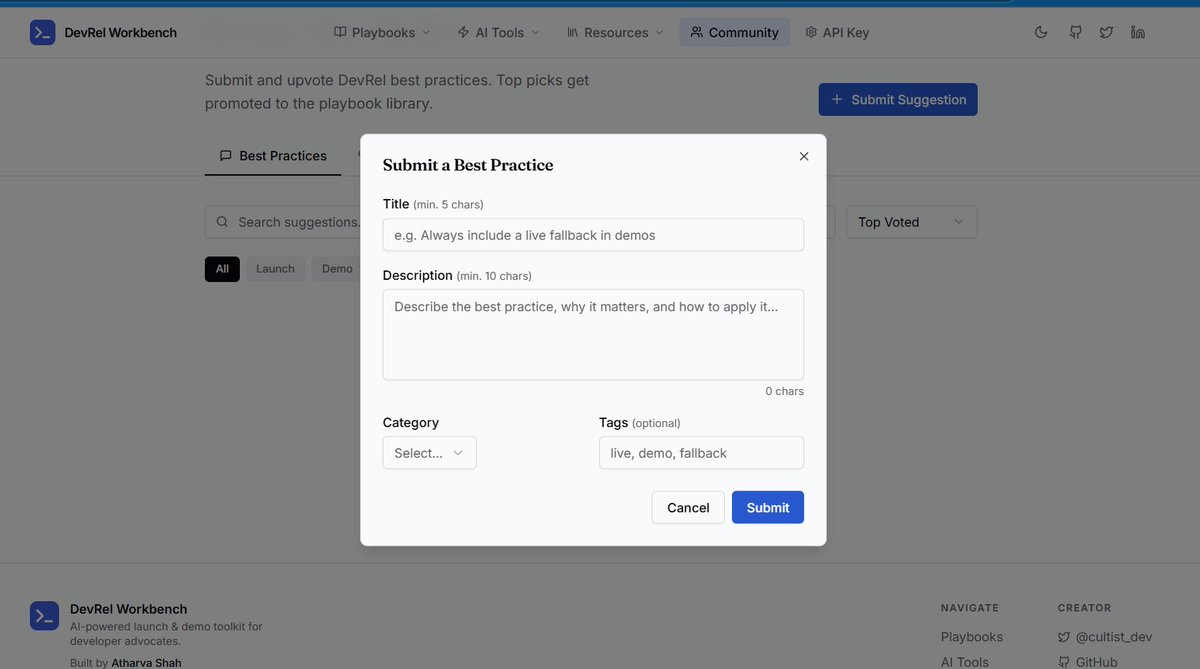Open the GitHub icon in the header

point(1075,32)
